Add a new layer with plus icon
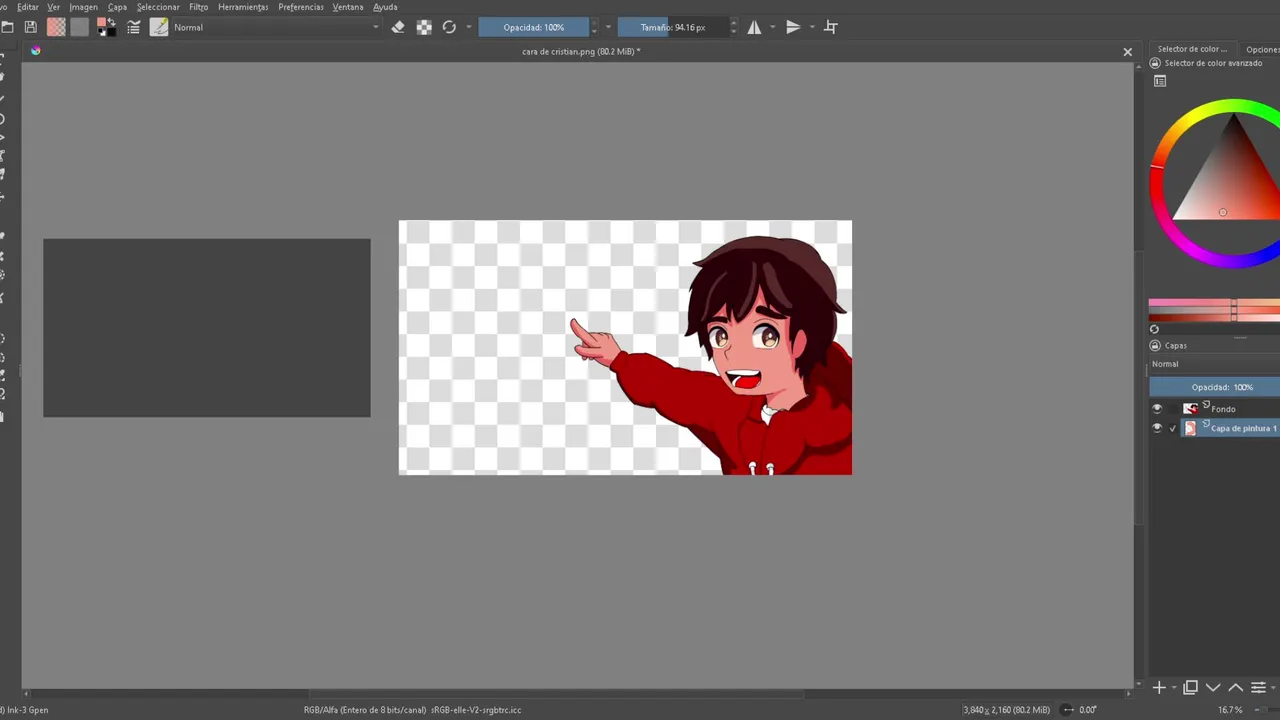Screen dimensions: 1280x720 1159,687
